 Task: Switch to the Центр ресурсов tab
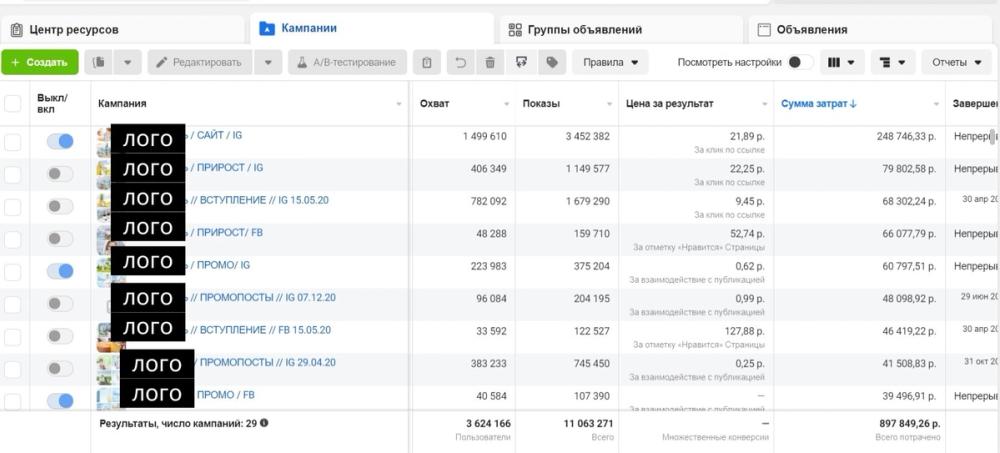point(122,30)
